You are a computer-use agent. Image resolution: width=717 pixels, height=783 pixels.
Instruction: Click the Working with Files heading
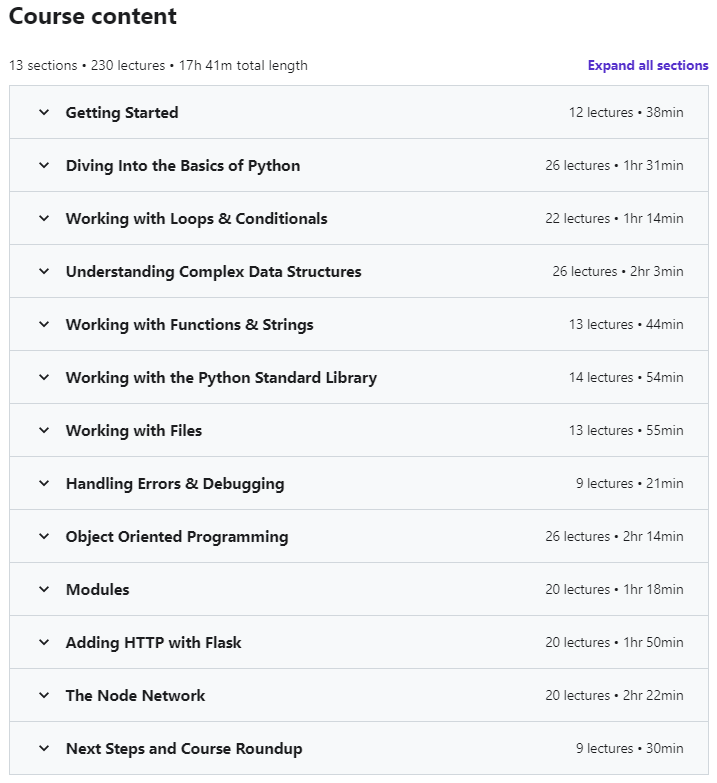click(x=134, y=431)
